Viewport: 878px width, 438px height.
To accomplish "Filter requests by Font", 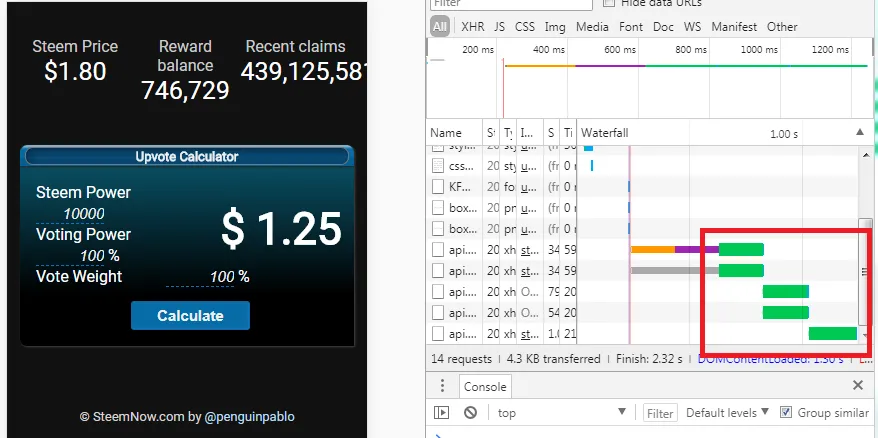I will [x=631, y=26].
